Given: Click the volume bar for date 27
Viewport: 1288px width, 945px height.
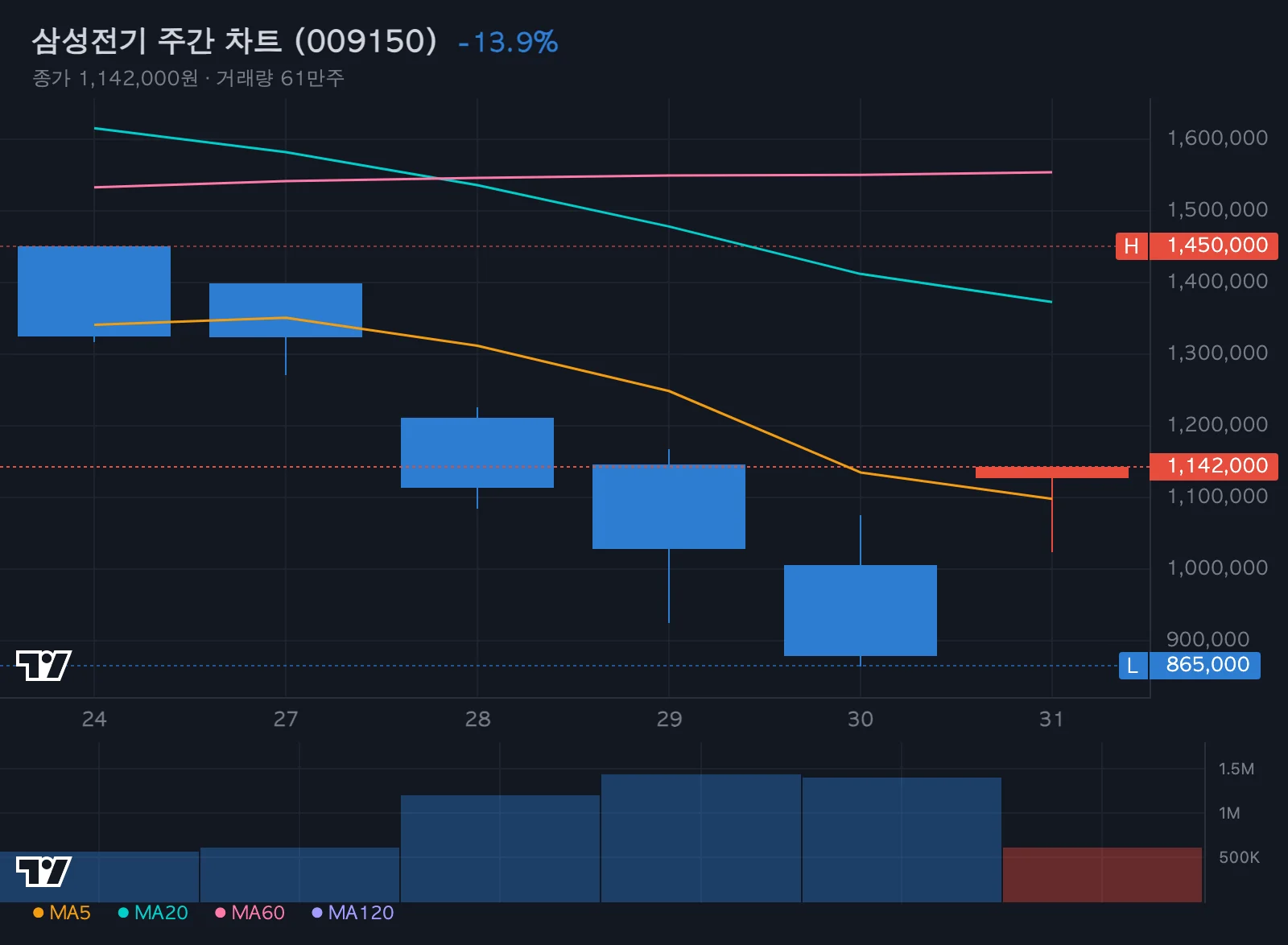Looking at the screenshot, I should [299, 875].
